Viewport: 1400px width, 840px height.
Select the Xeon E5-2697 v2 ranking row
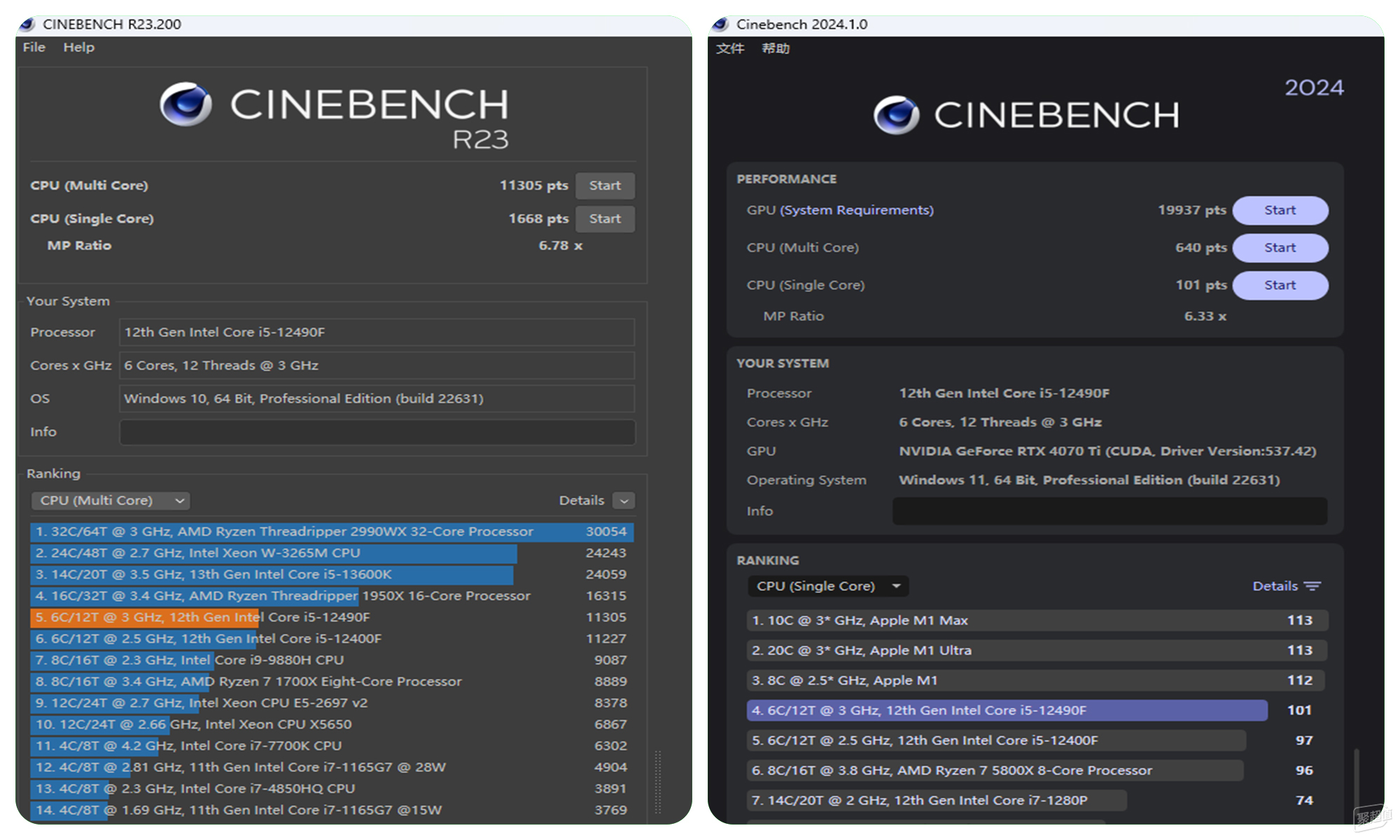[x=332, y=703]
